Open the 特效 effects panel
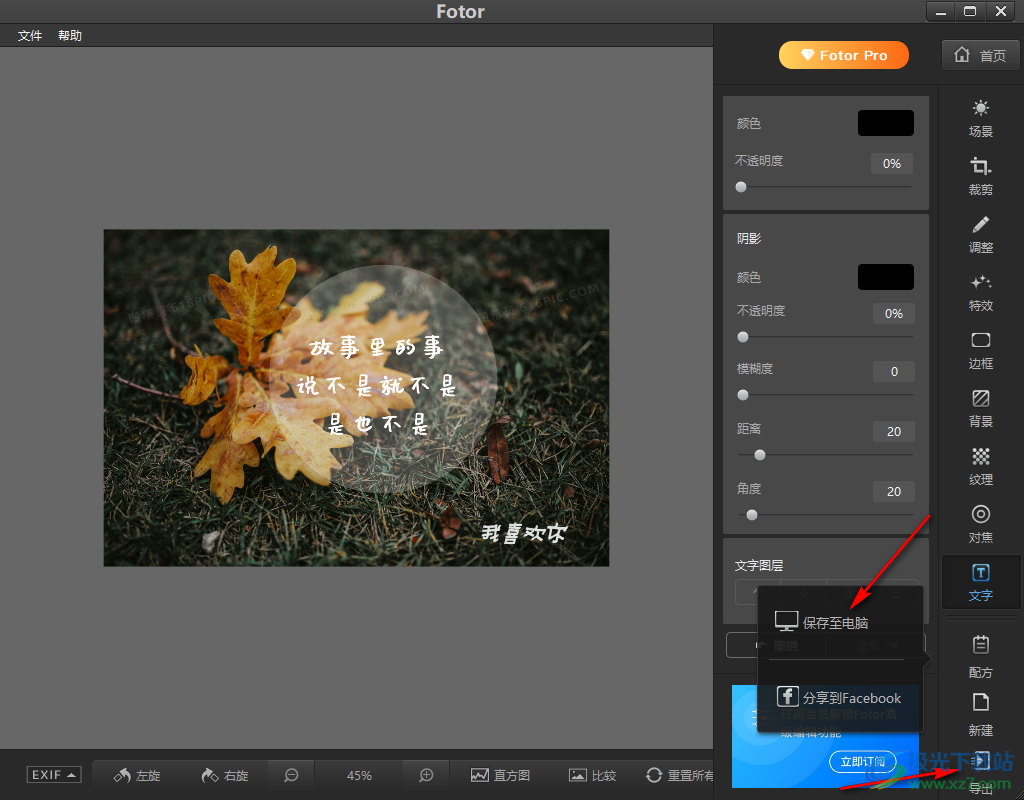The height and width of the screenshot is (800, 1024). point(980,293)
